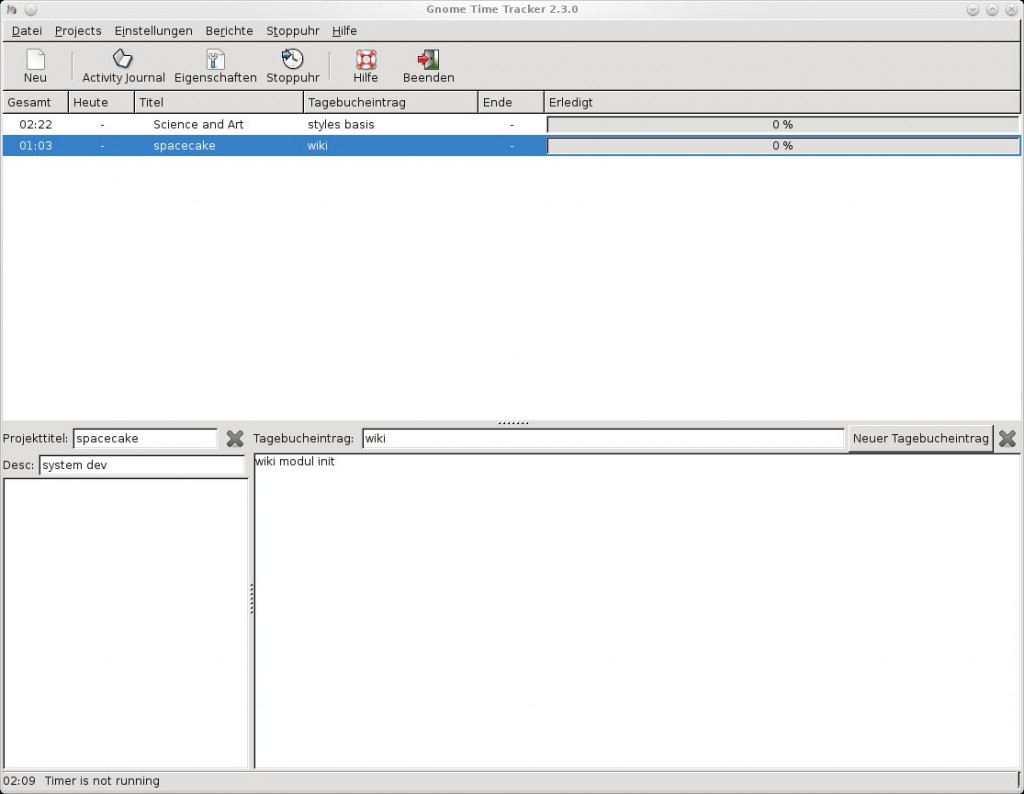Start the Stoppuhr using the clock toolbar icon
Viewport: 1024px width, 794px height.
tap(292, 62)
